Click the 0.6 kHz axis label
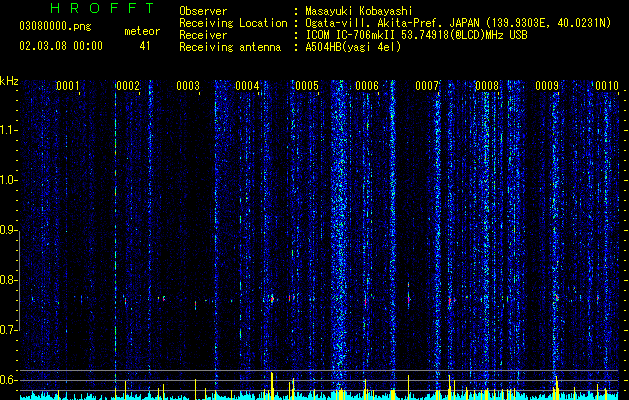 coord(8,380)
